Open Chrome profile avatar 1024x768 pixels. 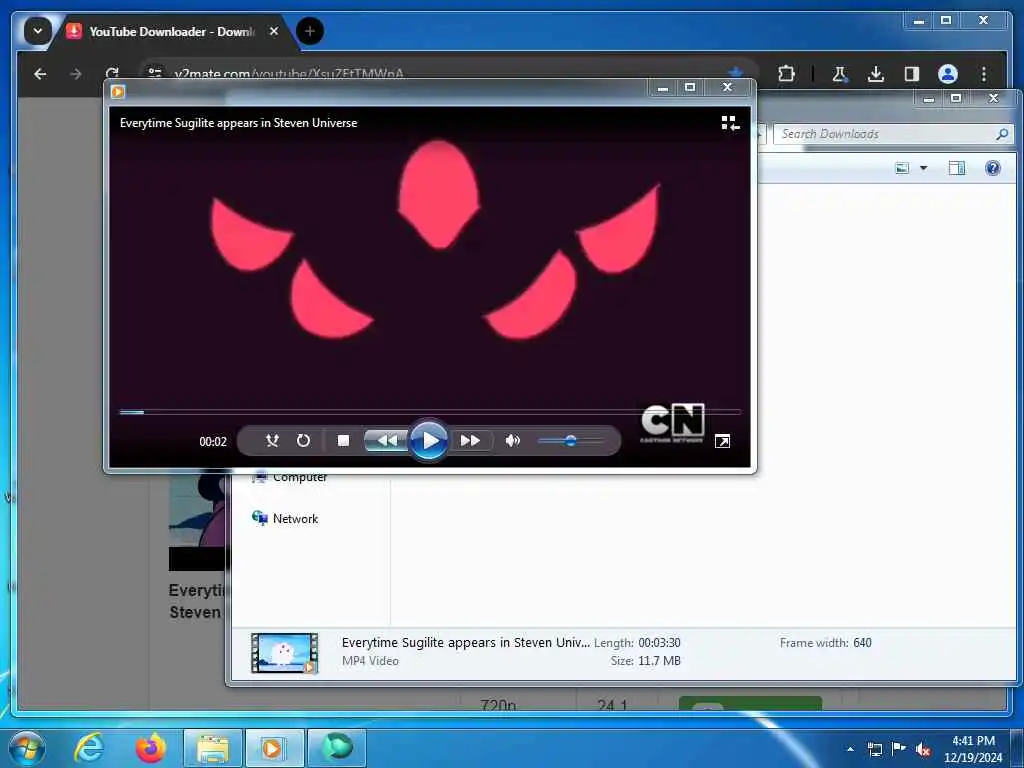[948, 74]
